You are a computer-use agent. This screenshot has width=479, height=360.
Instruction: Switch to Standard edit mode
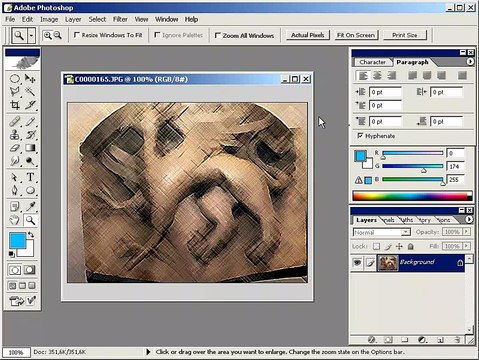[x=15, y=270]
